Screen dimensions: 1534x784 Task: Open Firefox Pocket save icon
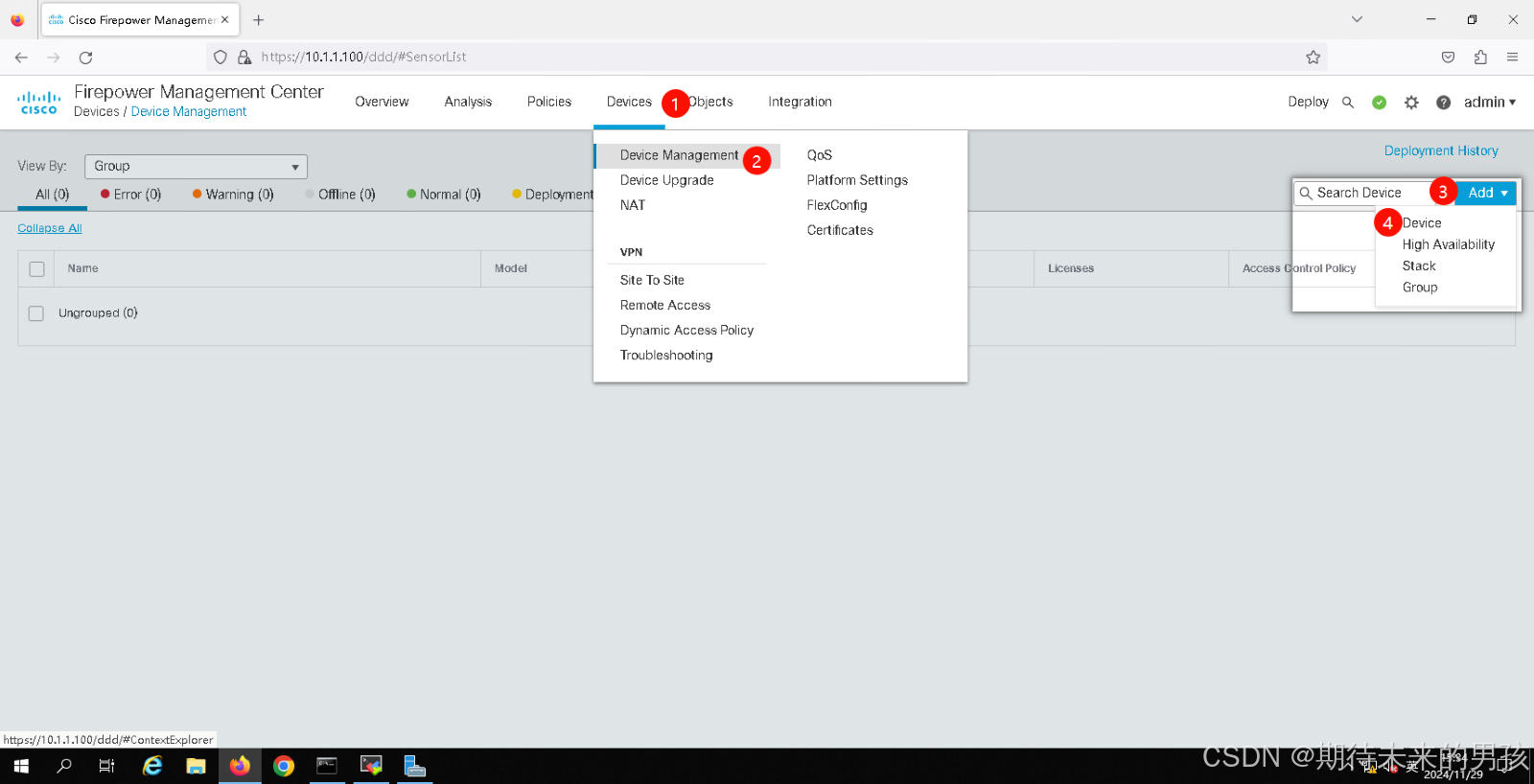click(1448, 58)
